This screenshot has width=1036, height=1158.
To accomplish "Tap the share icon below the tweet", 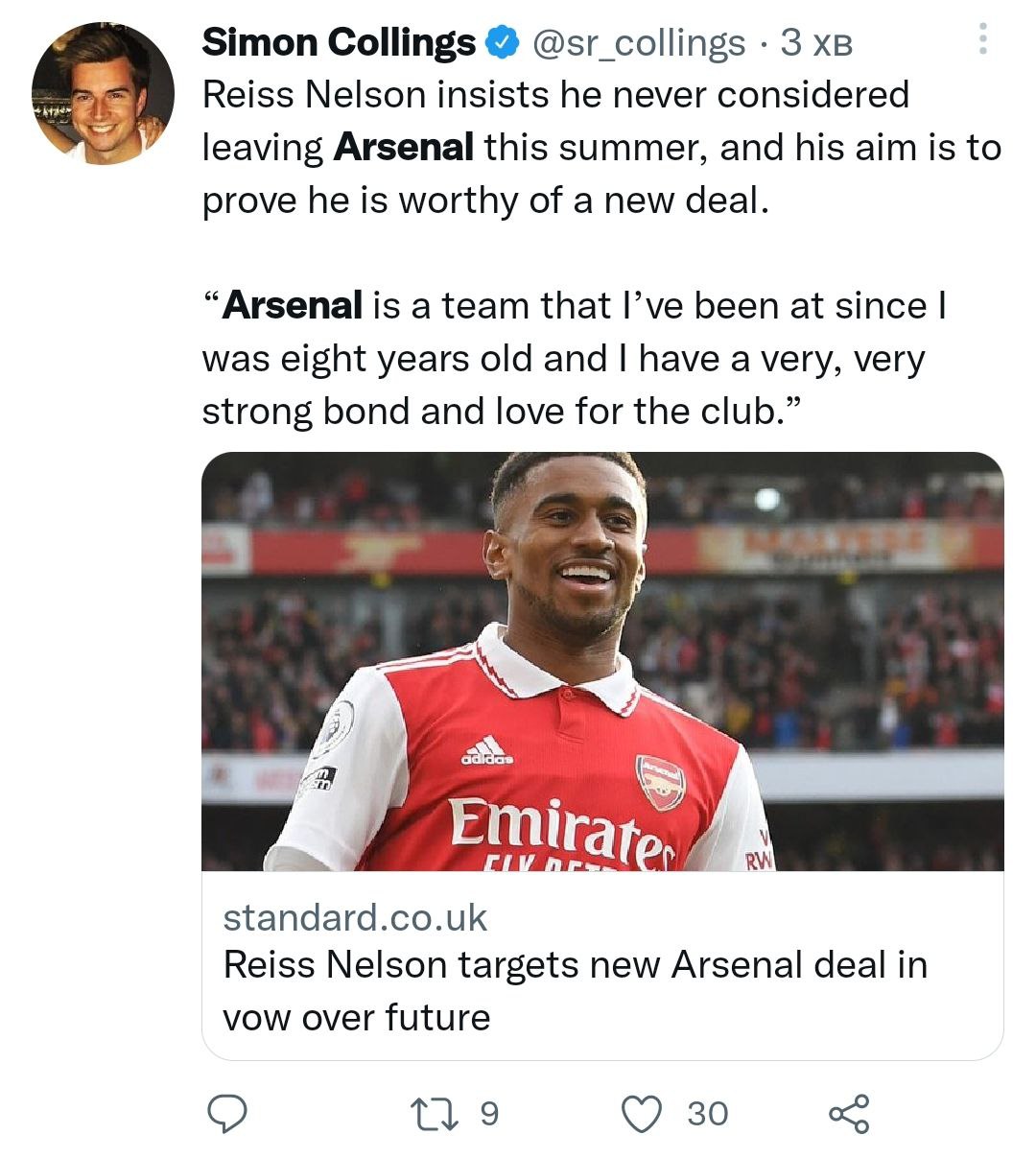I will (x=849, y=1113).
